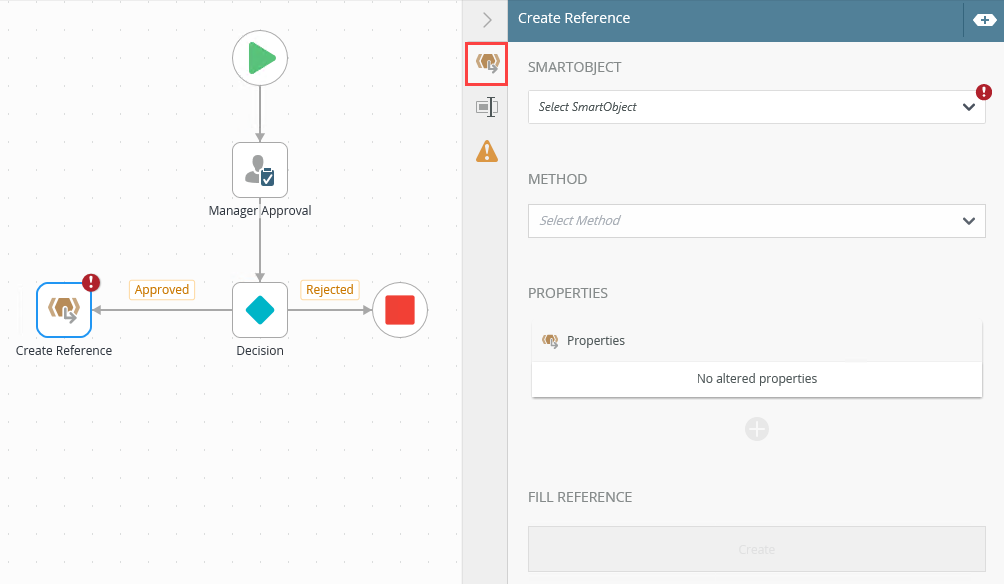
Task: Click the error badge on Create Reference step
Action: click(x=91, y=282)
